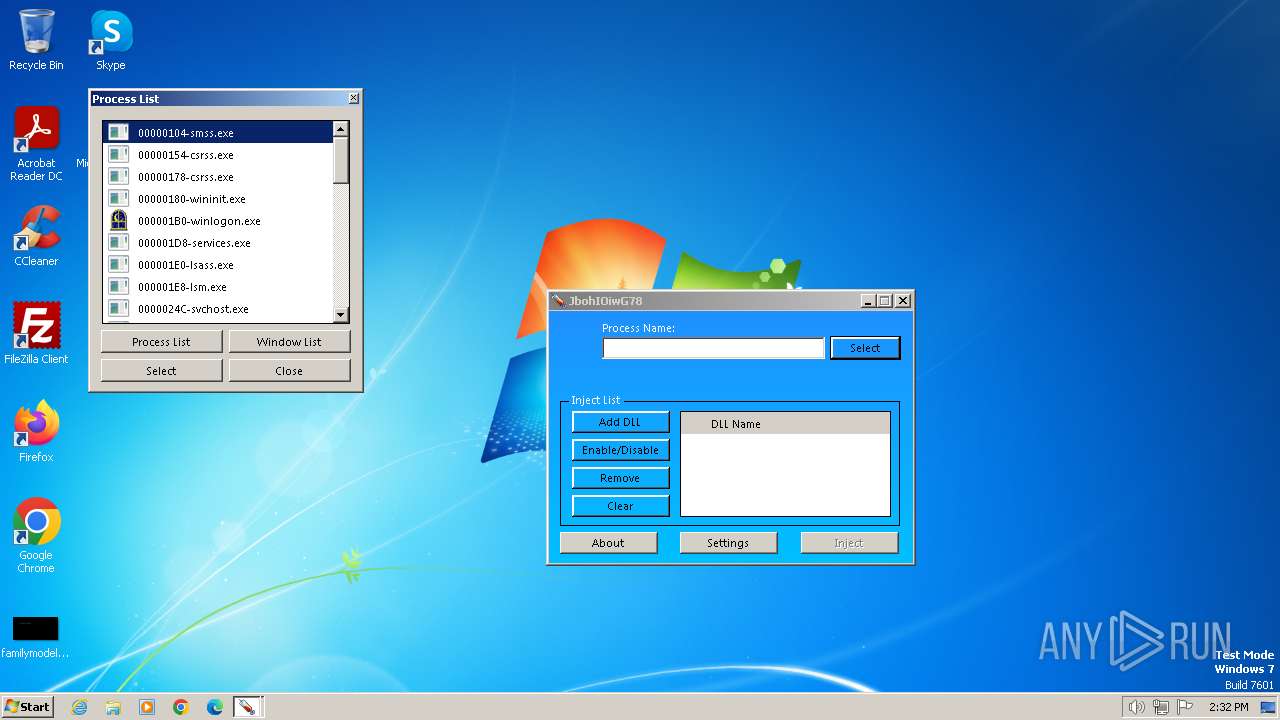The width and height of the screenshot is (1280, 720).
Task: Click Close in the Process List window
Action: (289, 370)
